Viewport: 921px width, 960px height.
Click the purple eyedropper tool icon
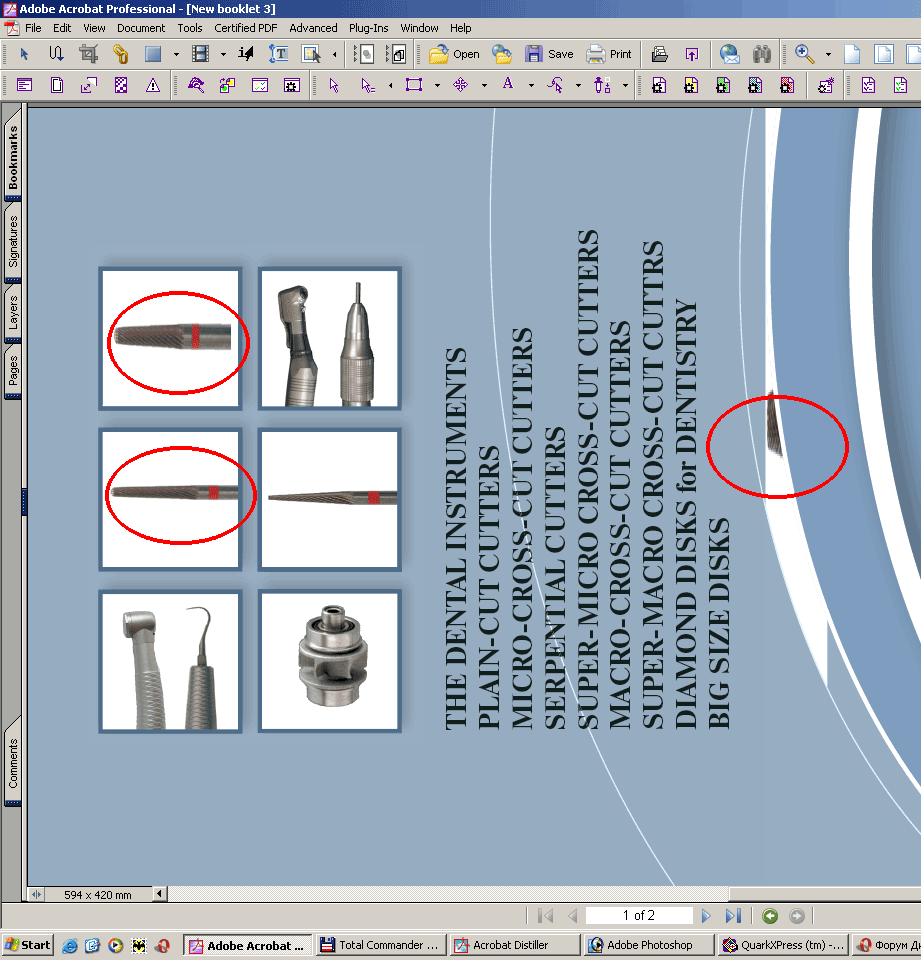(603, 85)
